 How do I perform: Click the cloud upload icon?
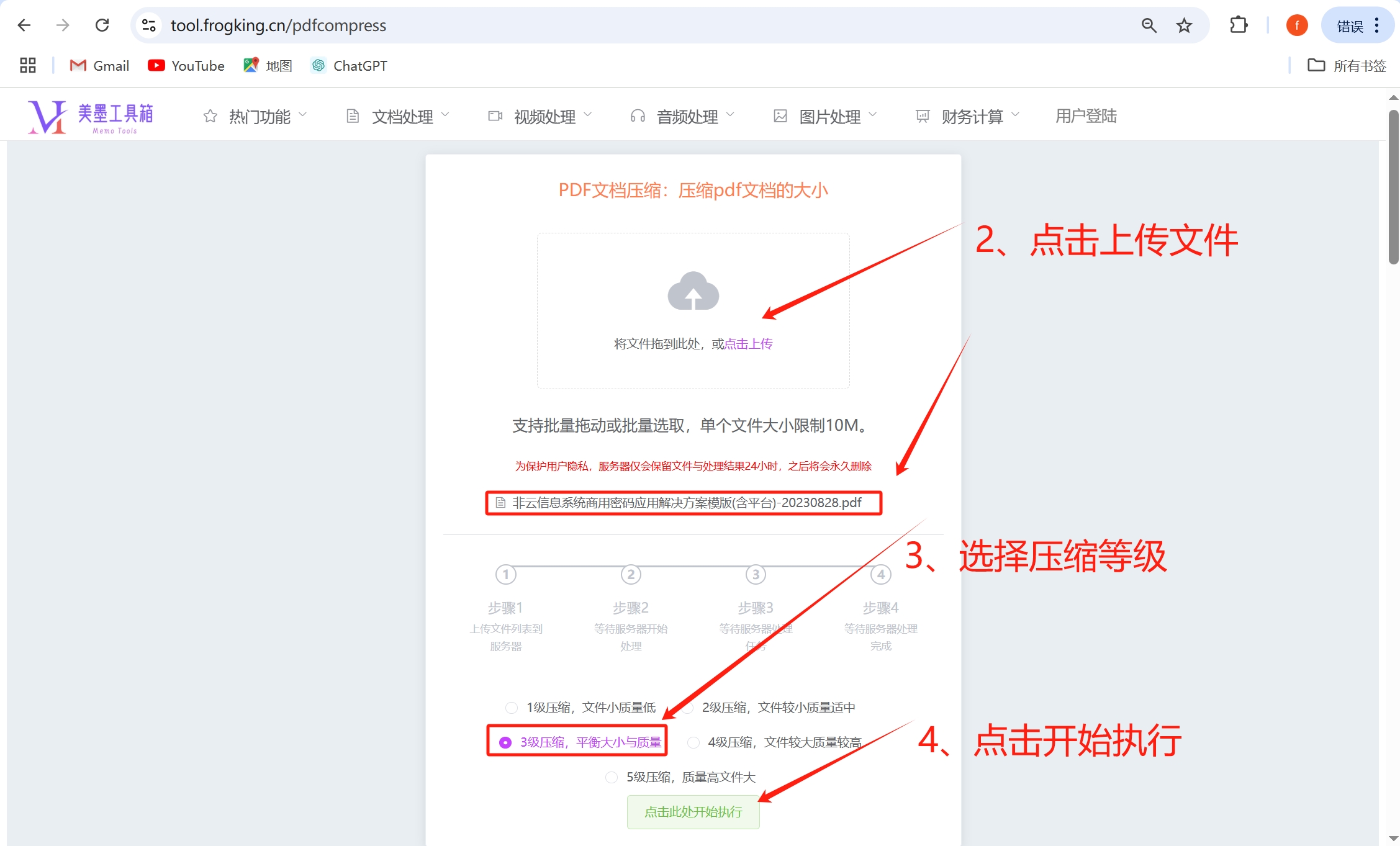(693, 291)
